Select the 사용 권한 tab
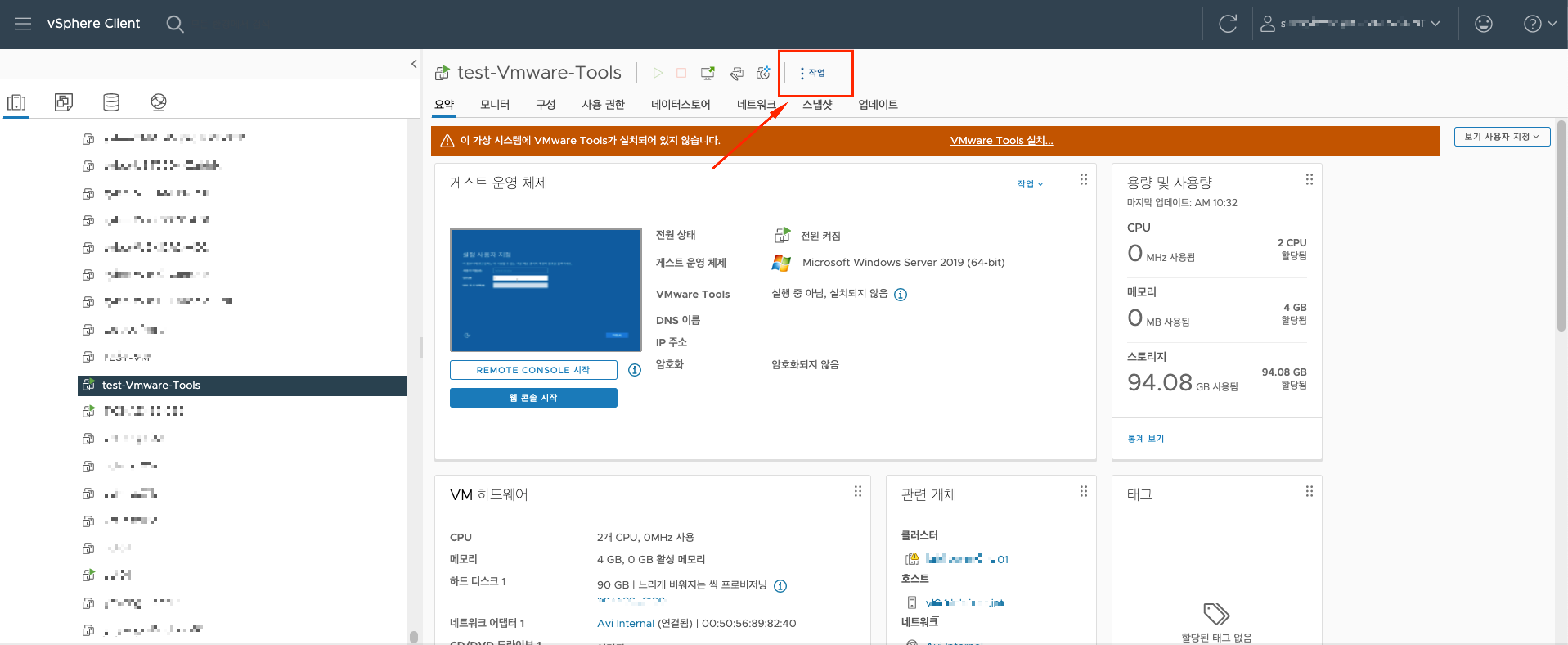This screenshot has width=1568, height=645. click(x=604, y=105)
